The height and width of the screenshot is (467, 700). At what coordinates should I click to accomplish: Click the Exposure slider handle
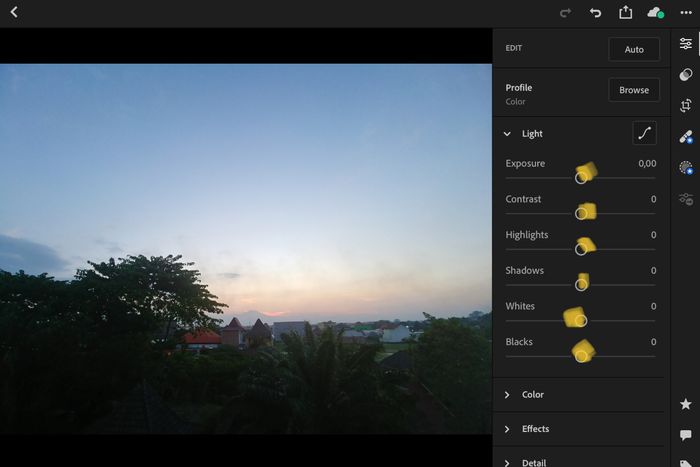[x=581, y=178]
